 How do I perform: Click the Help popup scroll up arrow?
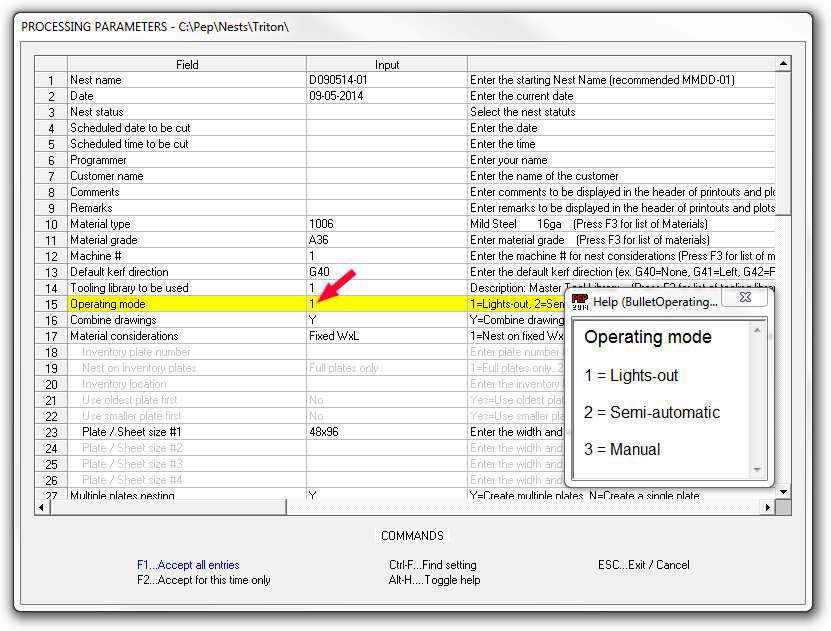pos(758,329)
